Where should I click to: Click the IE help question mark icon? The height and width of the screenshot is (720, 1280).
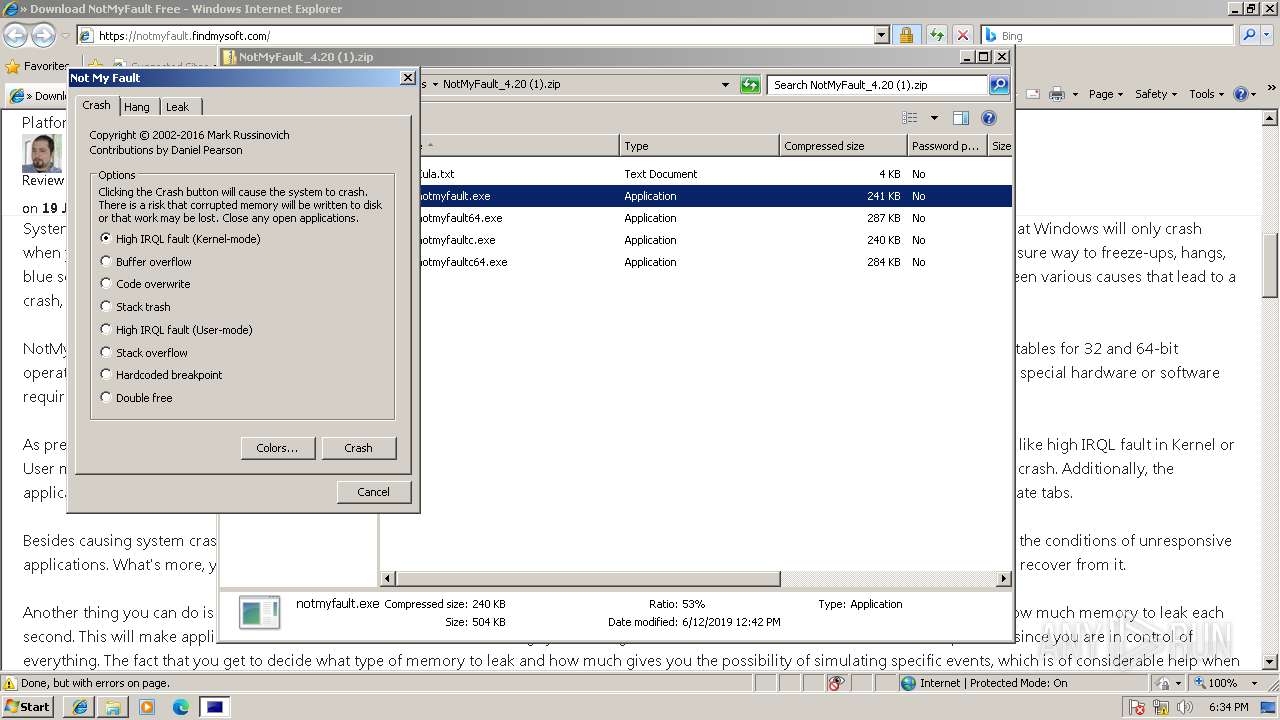pos(1240,94)
